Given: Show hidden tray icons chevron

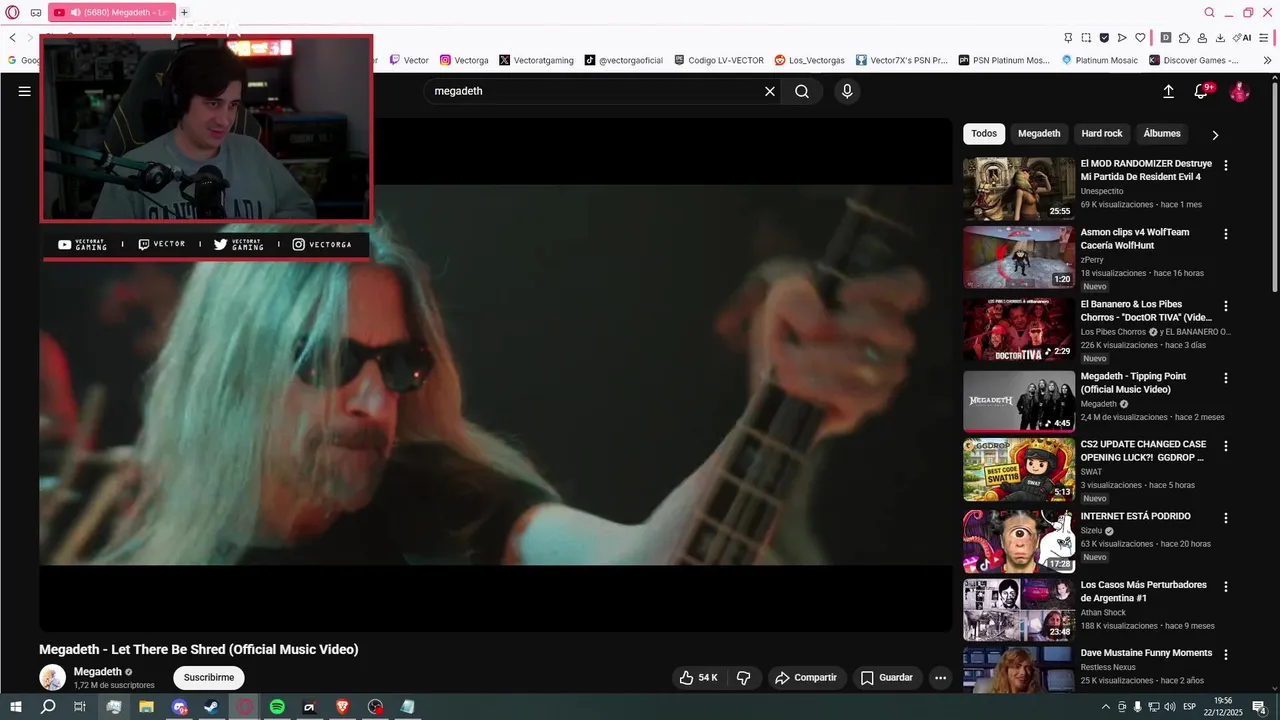Looking at the screenshot, I should click(x=1105, y=707).
